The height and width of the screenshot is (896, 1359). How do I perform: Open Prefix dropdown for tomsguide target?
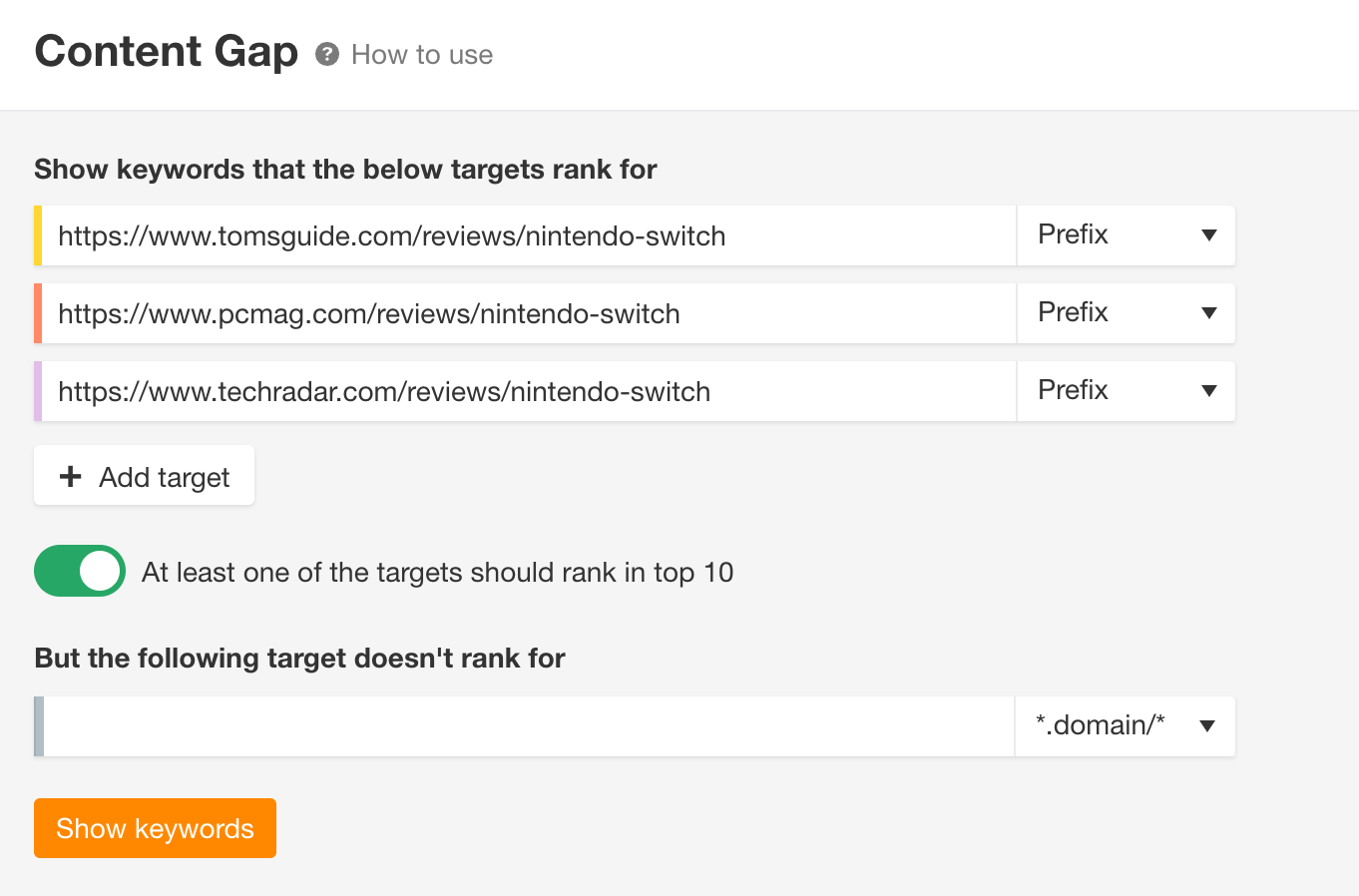click(1127, 235)
